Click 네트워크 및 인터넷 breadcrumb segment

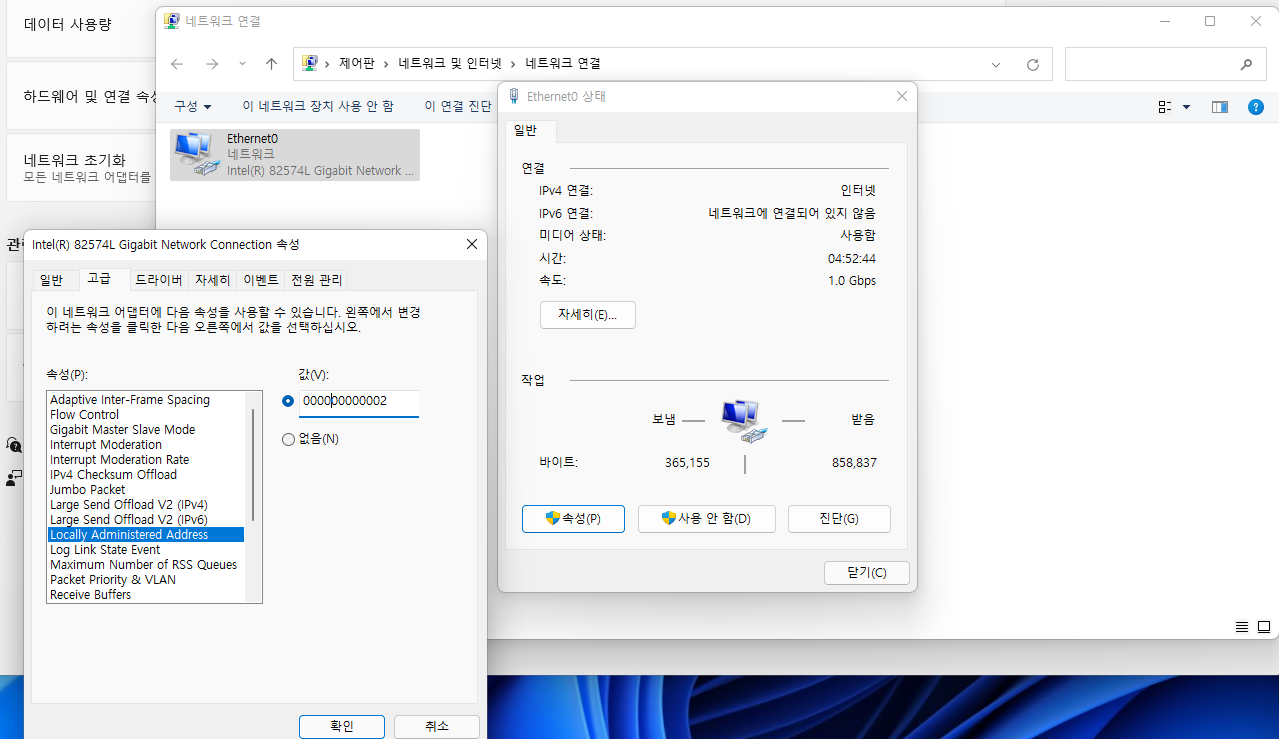[449, 64]
